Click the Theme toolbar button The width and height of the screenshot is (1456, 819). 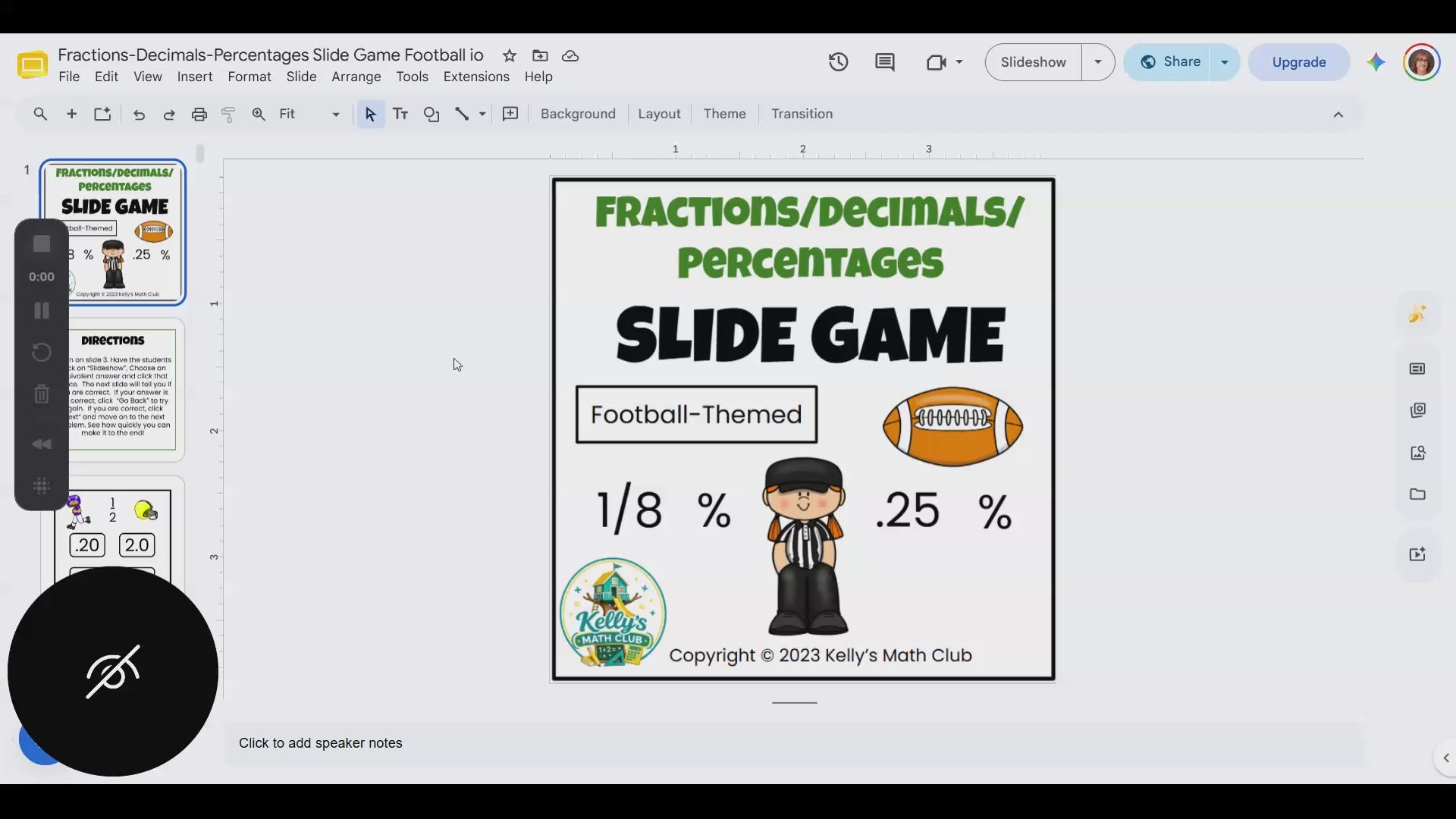click(x=724, y=114)
